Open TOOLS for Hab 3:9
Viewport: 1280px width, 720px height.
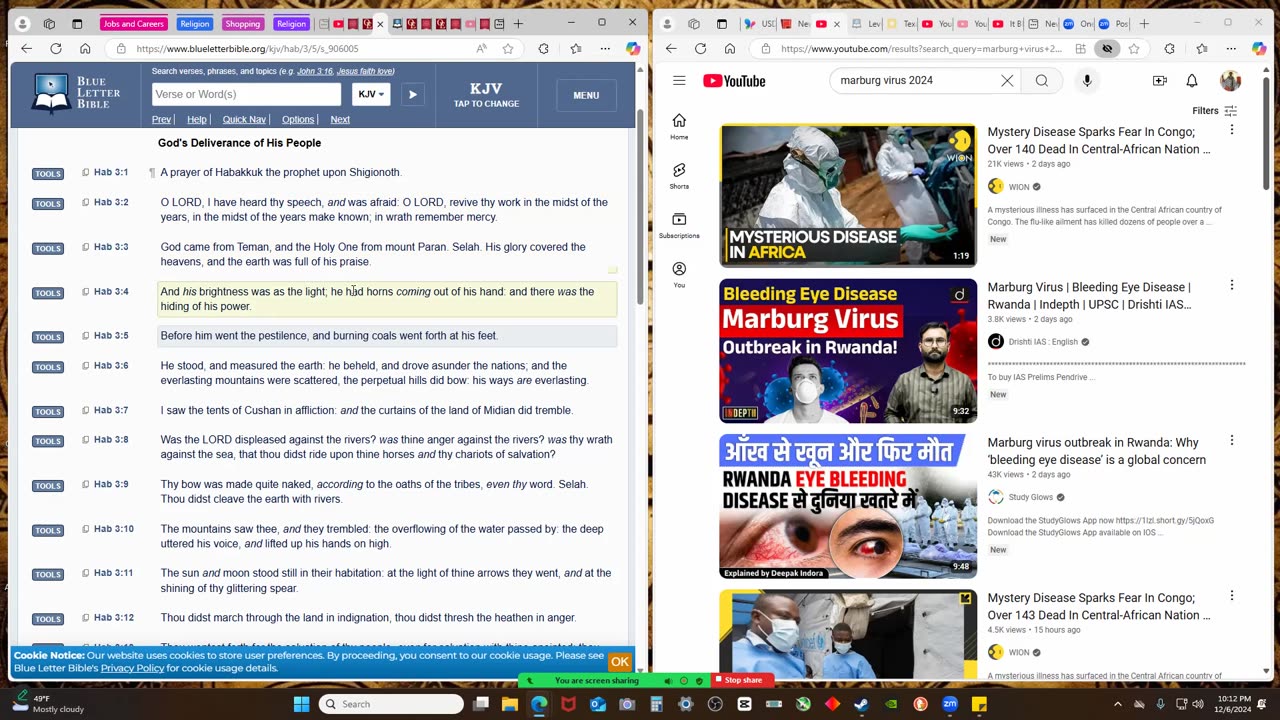coord(48,485)
